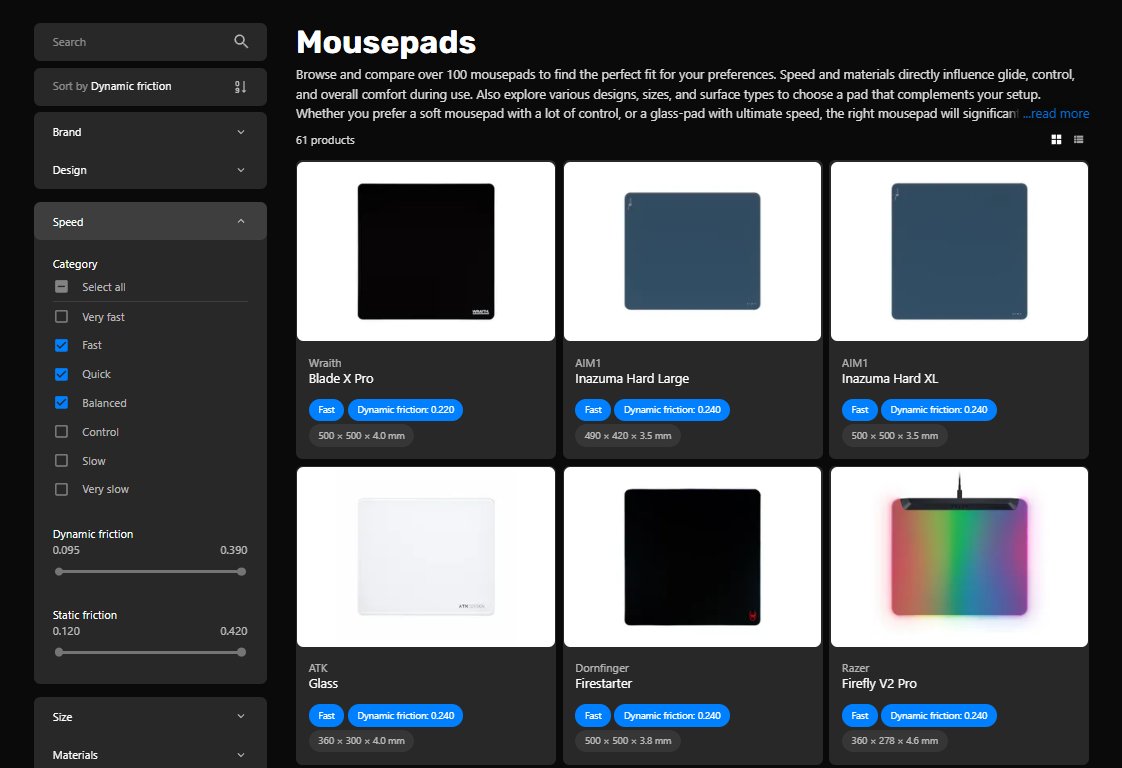1122x768 pixels.
Task: Click the 500 × 500 × 4.0 mm size tag
Action: click(360, 435)
